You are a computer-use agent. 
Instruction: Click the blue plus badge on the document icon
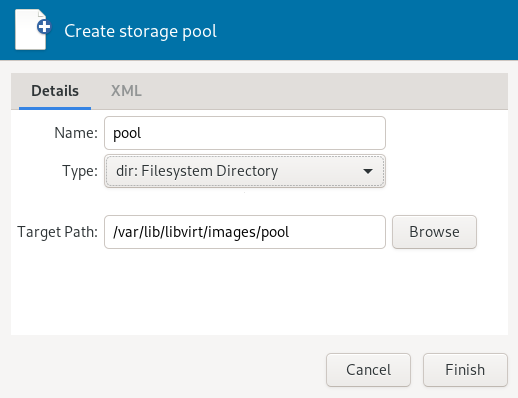click(x=44, y=27)
